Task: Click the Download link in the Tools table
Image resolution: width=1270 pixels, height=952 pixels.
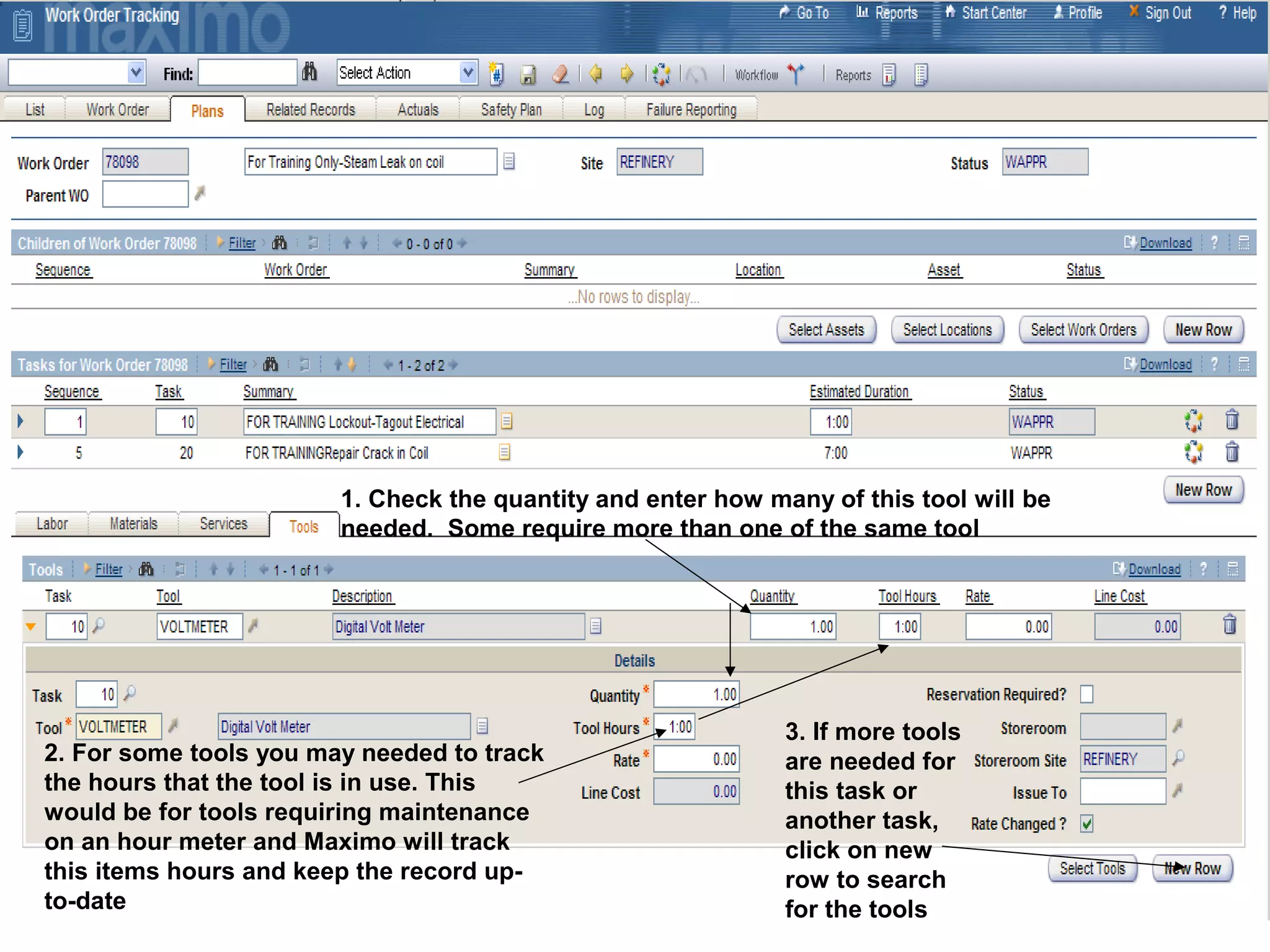Action: tap(1153, 570)
